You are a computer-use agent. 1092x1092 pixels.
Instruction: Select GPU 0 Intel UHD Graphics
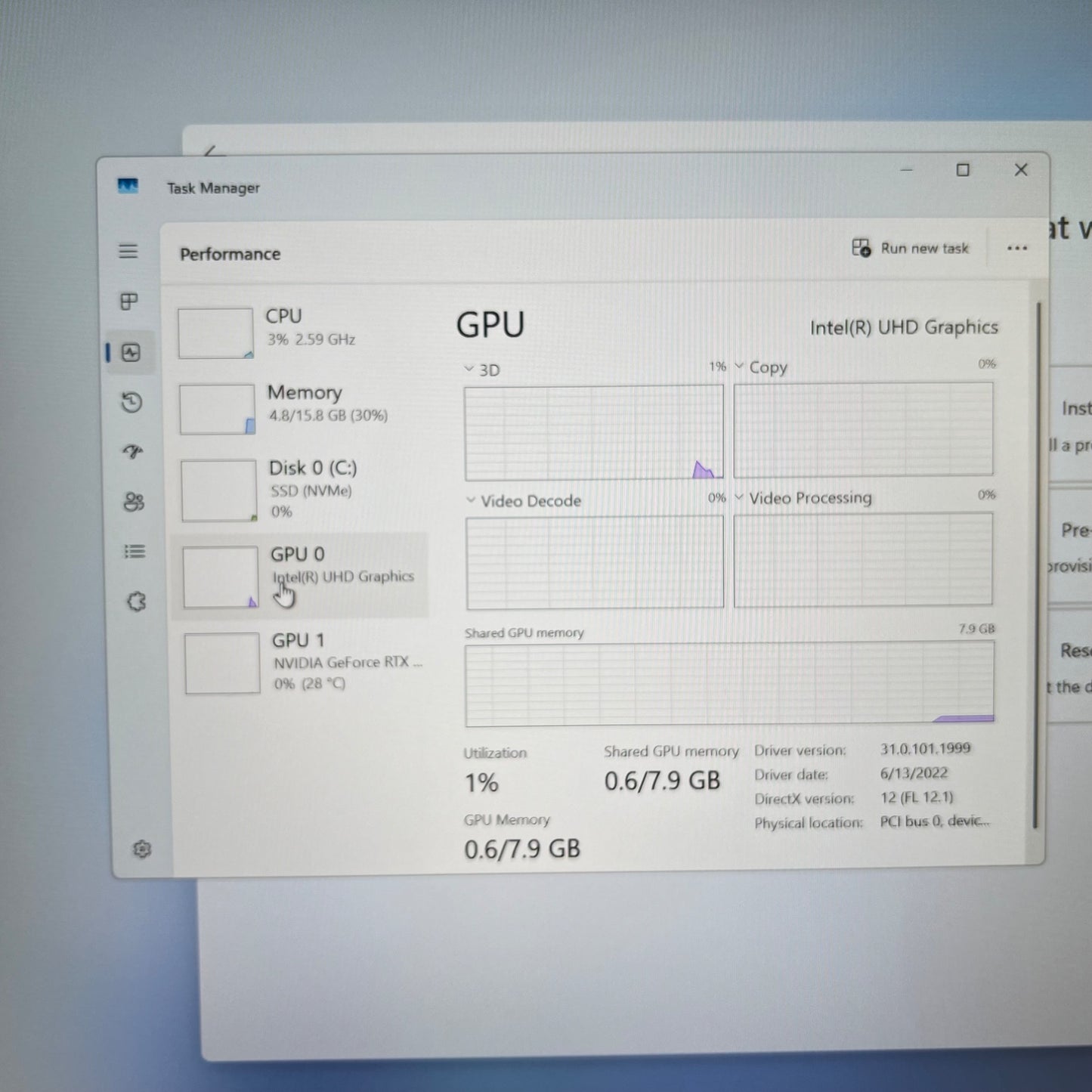[302, 576]
